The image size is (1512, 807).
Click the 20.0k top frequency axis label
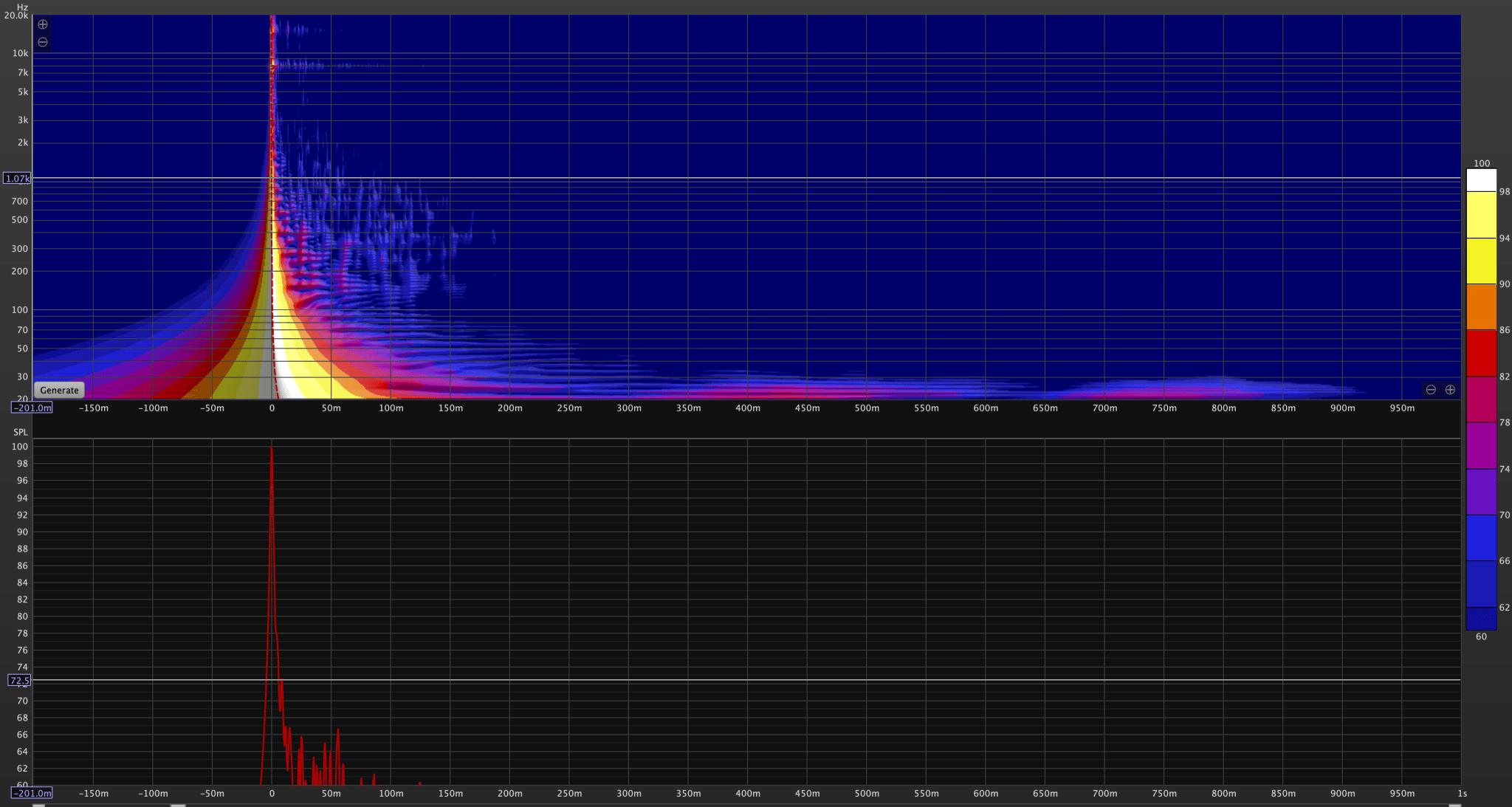[x=16, y=16]
